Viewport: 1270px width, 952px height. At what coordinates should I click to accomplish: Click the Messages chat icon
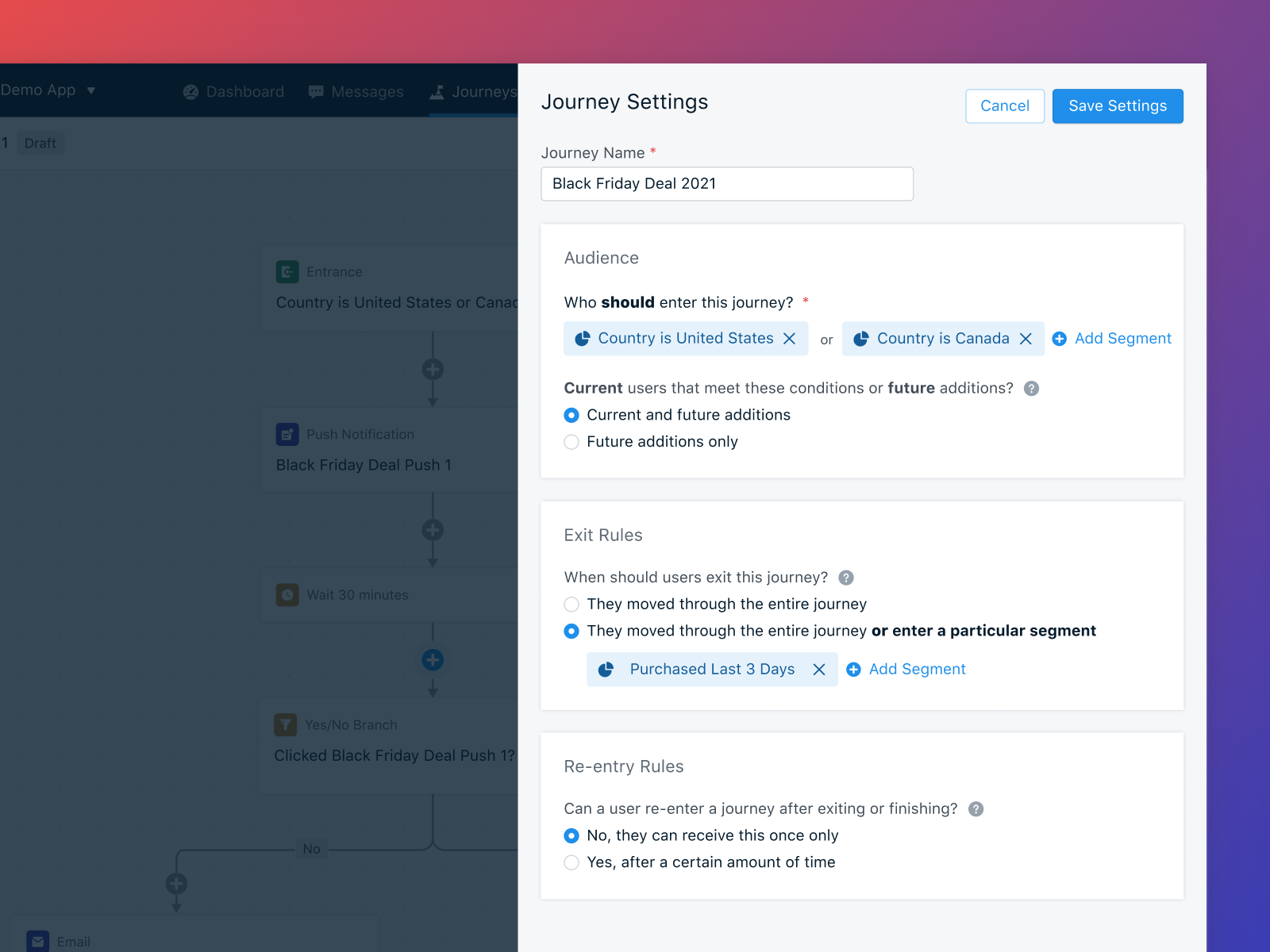coord(316,92)
